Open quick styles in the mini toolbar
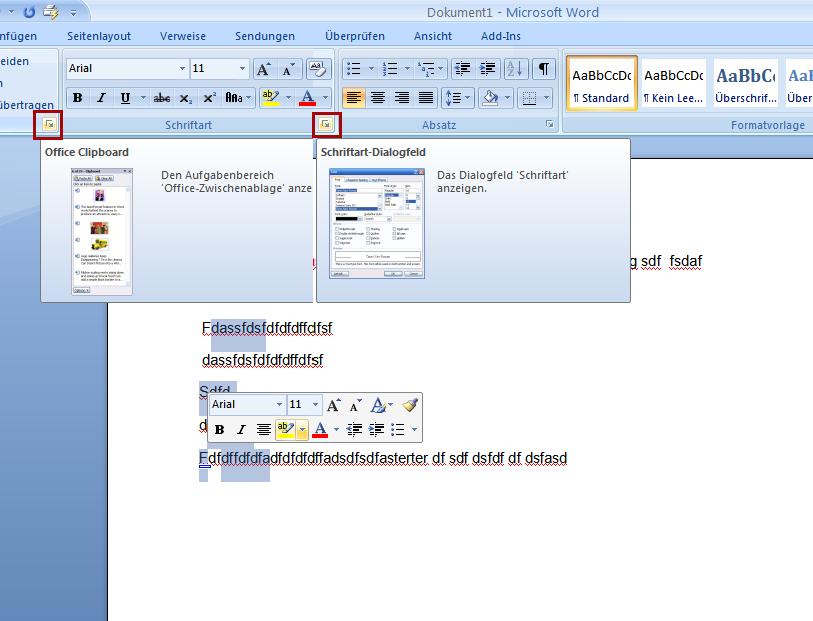813x621 pixels. 382,405
